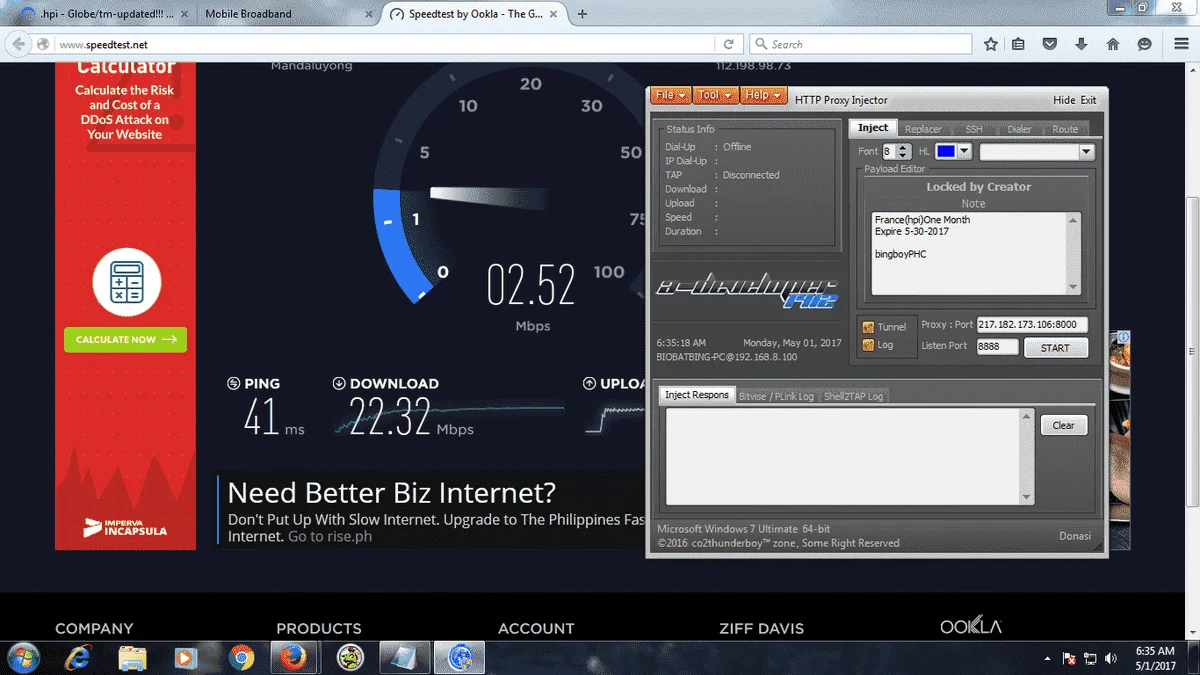The width and height of the screenshot is (1200, 675).
Task: Launch Internet Explorer from the taskbar
Action: pyautogui.click(x=77, y=658)
